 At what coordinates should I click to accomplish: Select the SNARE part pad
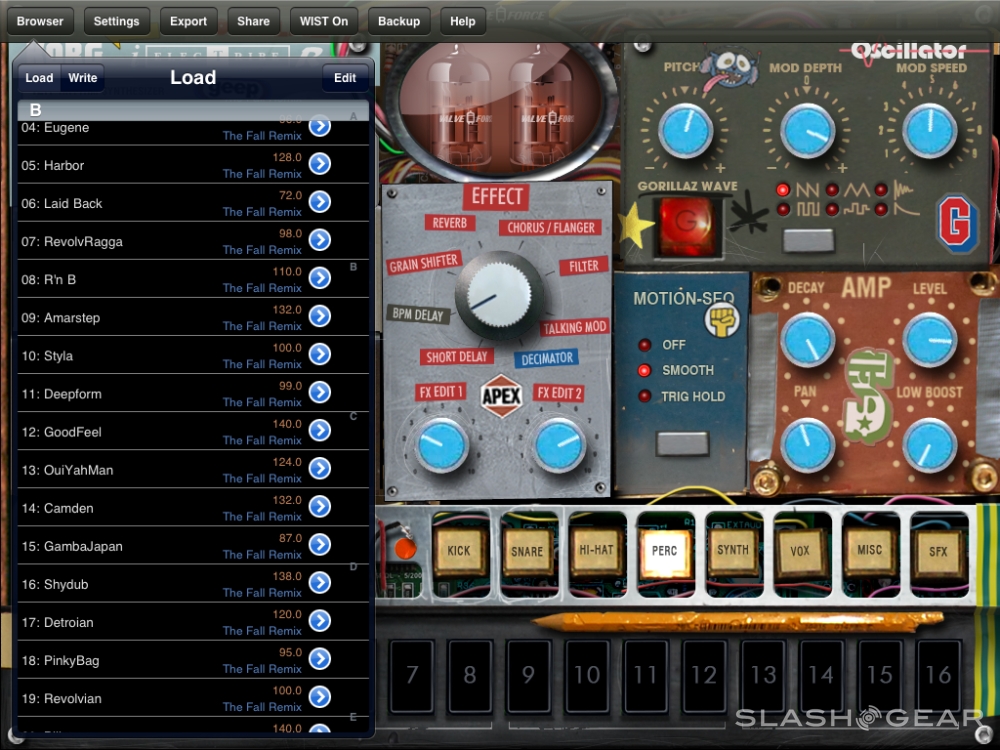[527, 551]
